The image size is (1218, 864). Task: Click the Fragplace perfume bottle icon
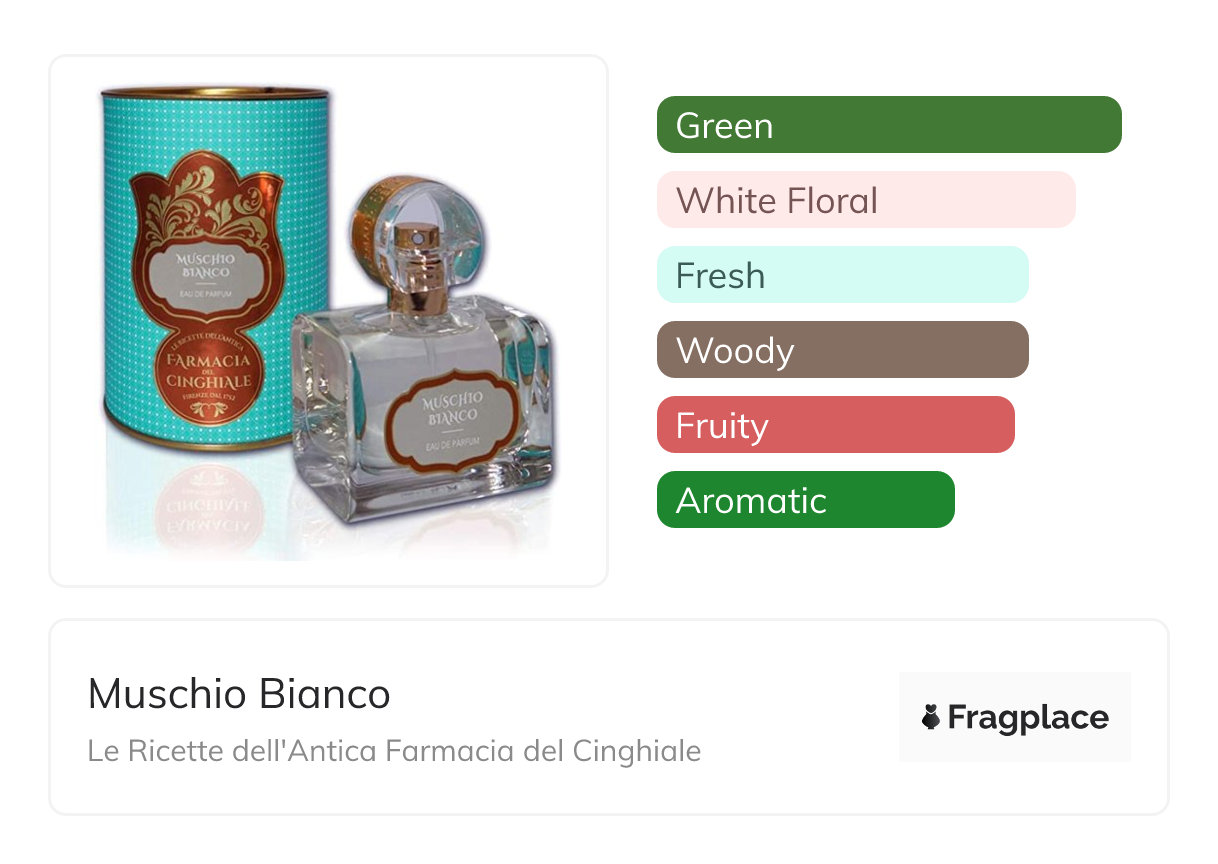pyautogui.click(x=931, y=717)
